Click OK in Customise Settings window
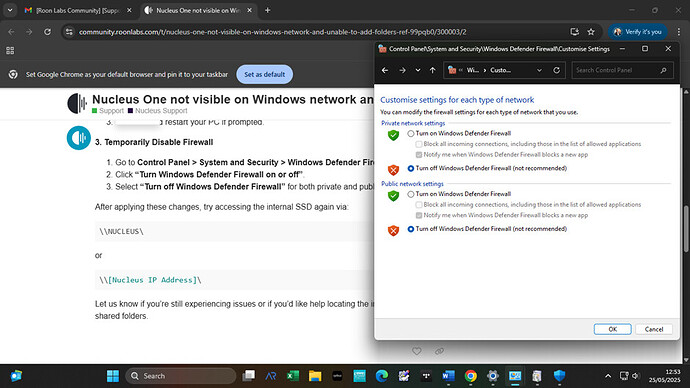The image size is (690, 388). pos(613,329)
